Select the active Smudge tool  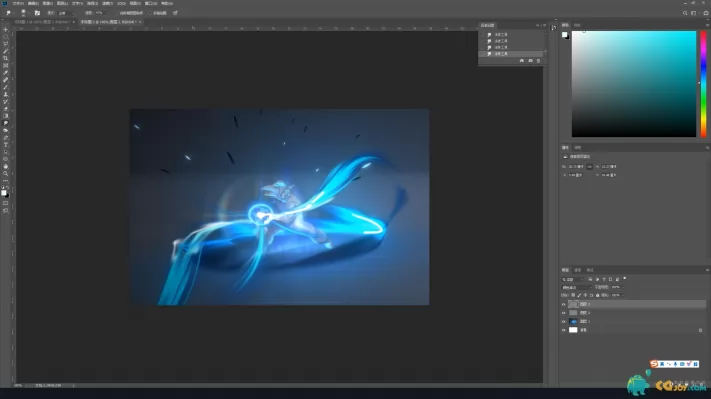[x=5, y=123]
